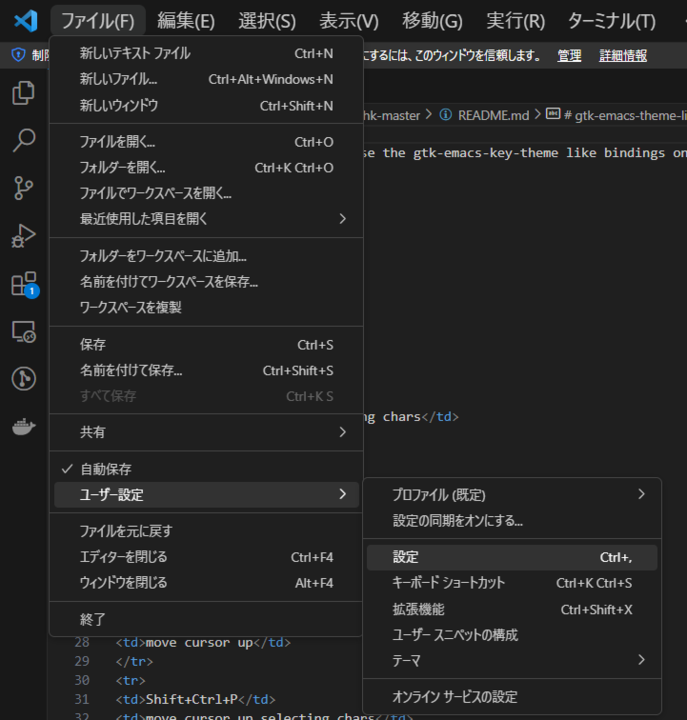Click the VS Code logo icon
Image resolution: width=687 pixels, height=720 pixels.
(26, 21)
